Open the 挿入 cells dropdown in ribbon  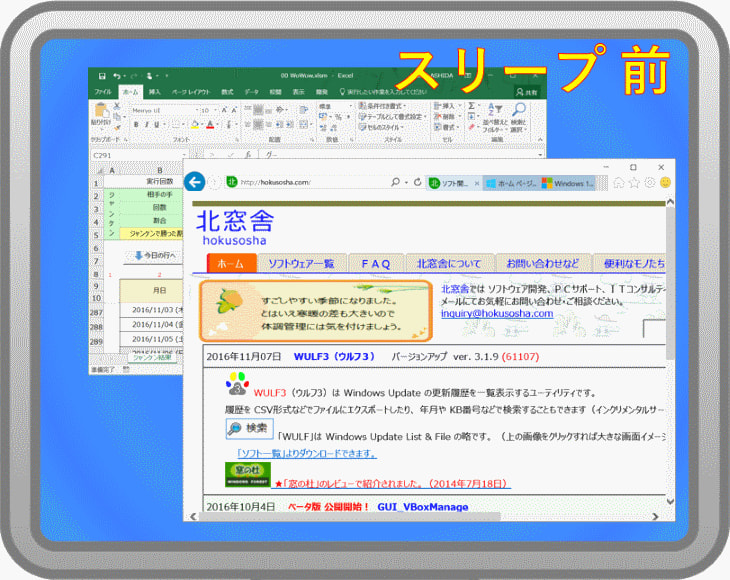(x=447, y=106)
